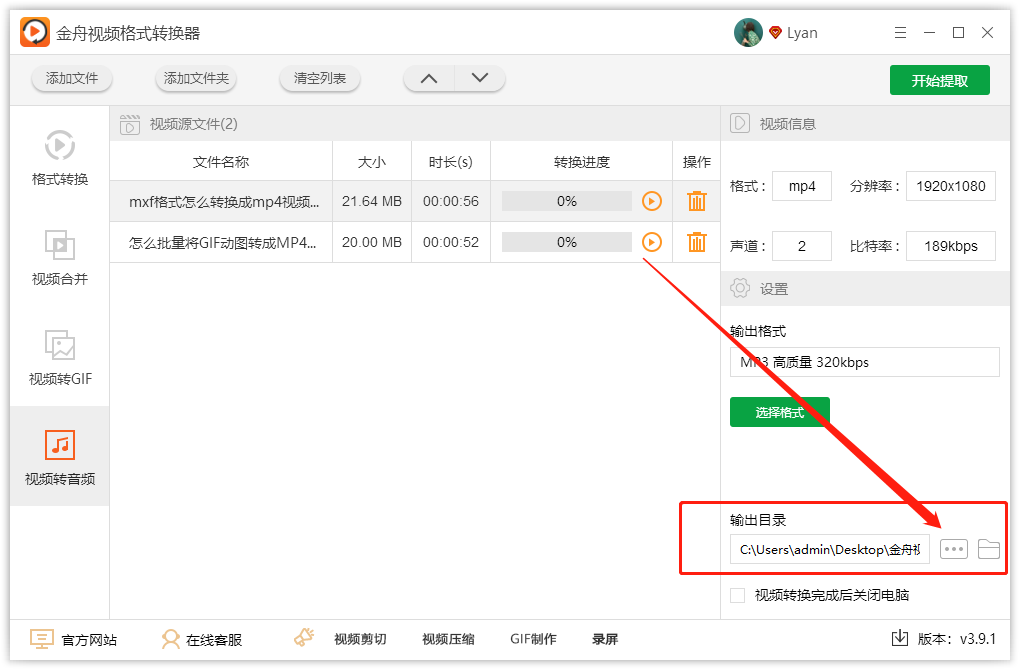This screenshot has height=670, width=1020.
Task: Open the 录屏 tool link
Action: pos(604,639)
